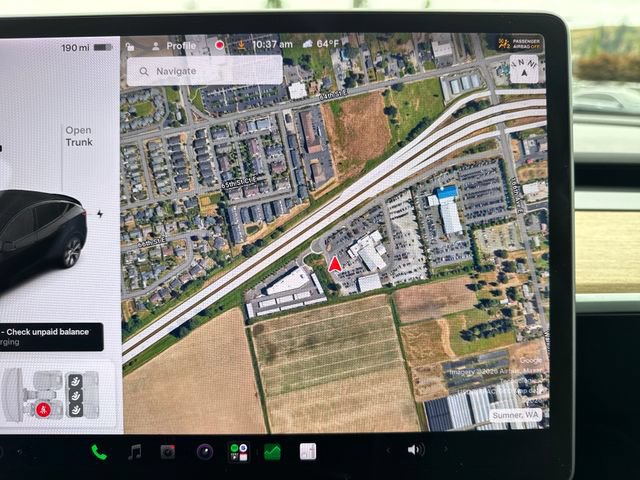Tap the door lock icon
The width and height of the screenshot is (640, 480).
tap(130, 47)
